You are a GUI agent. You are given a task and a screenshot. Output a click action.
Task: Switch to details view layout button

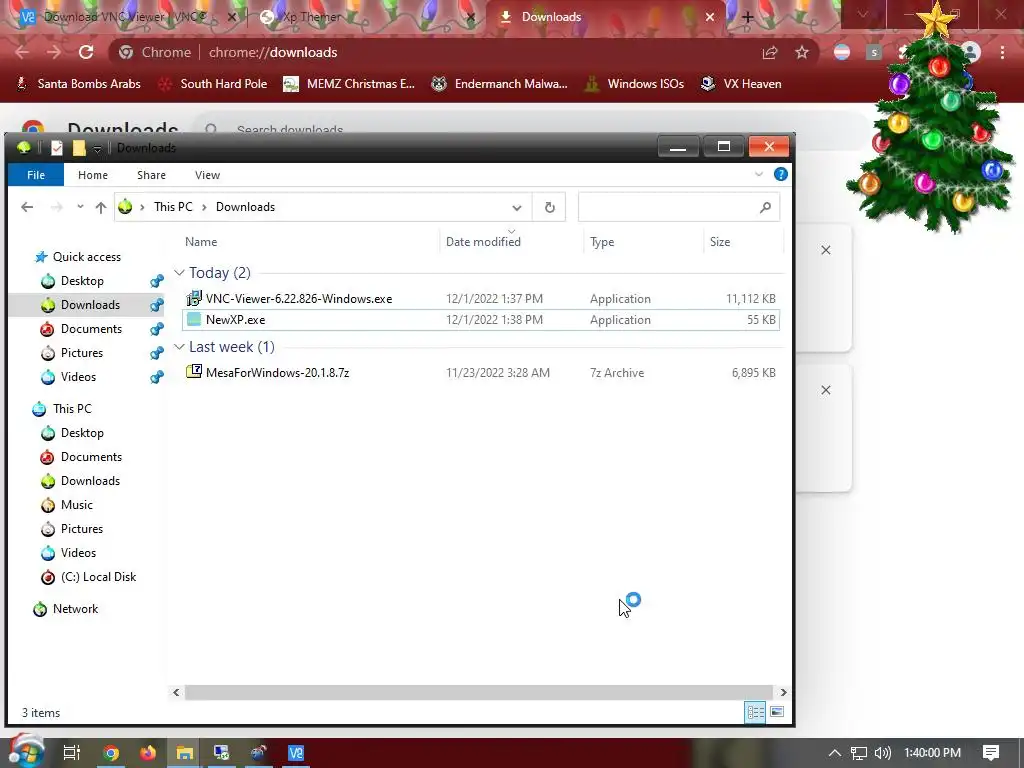(756, 712)
